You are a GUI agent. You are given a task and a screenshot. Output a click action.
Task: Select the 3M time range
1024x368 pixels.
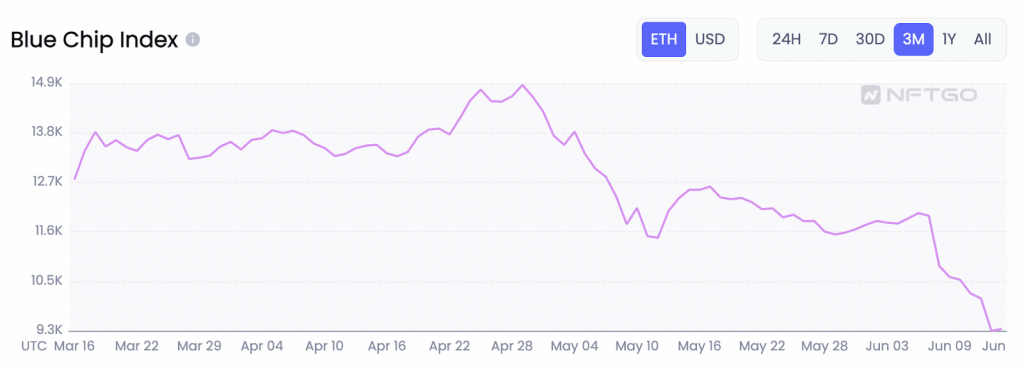pyautogui.click(x=914, y=39)
